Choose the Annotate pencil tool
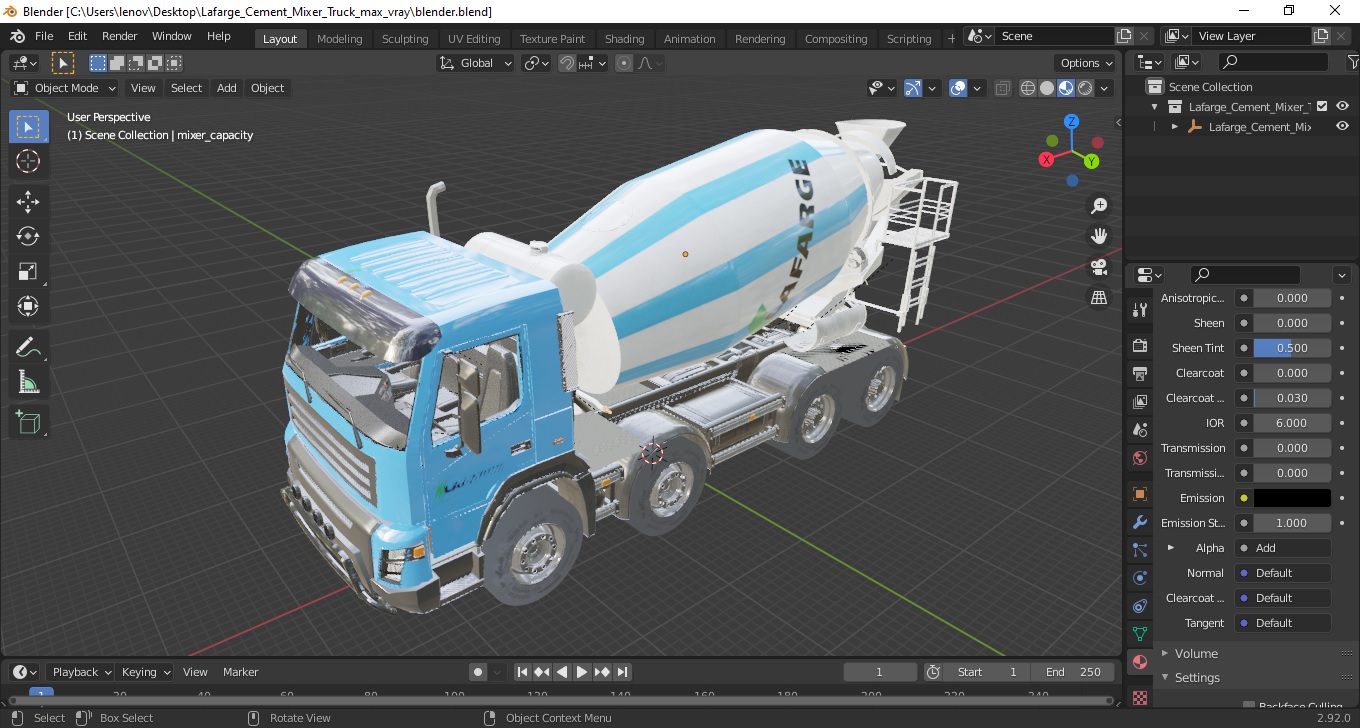The width and height of the screenshot is (1360, 728). pyautogui.click(x=28, y=347)
